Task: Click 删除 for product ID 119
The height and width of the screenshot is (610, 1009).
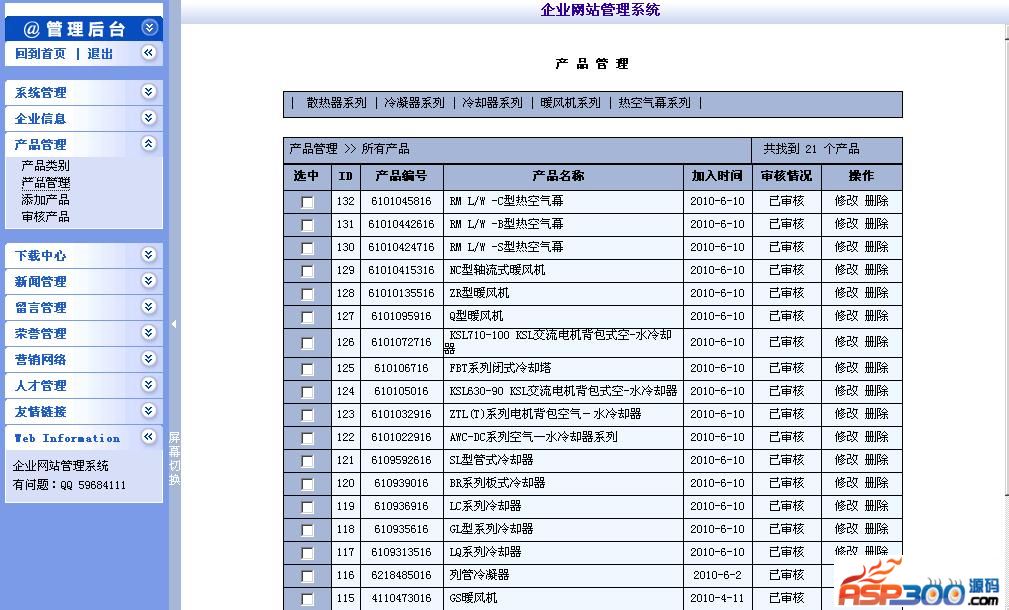Action: [x=876, y=506]
